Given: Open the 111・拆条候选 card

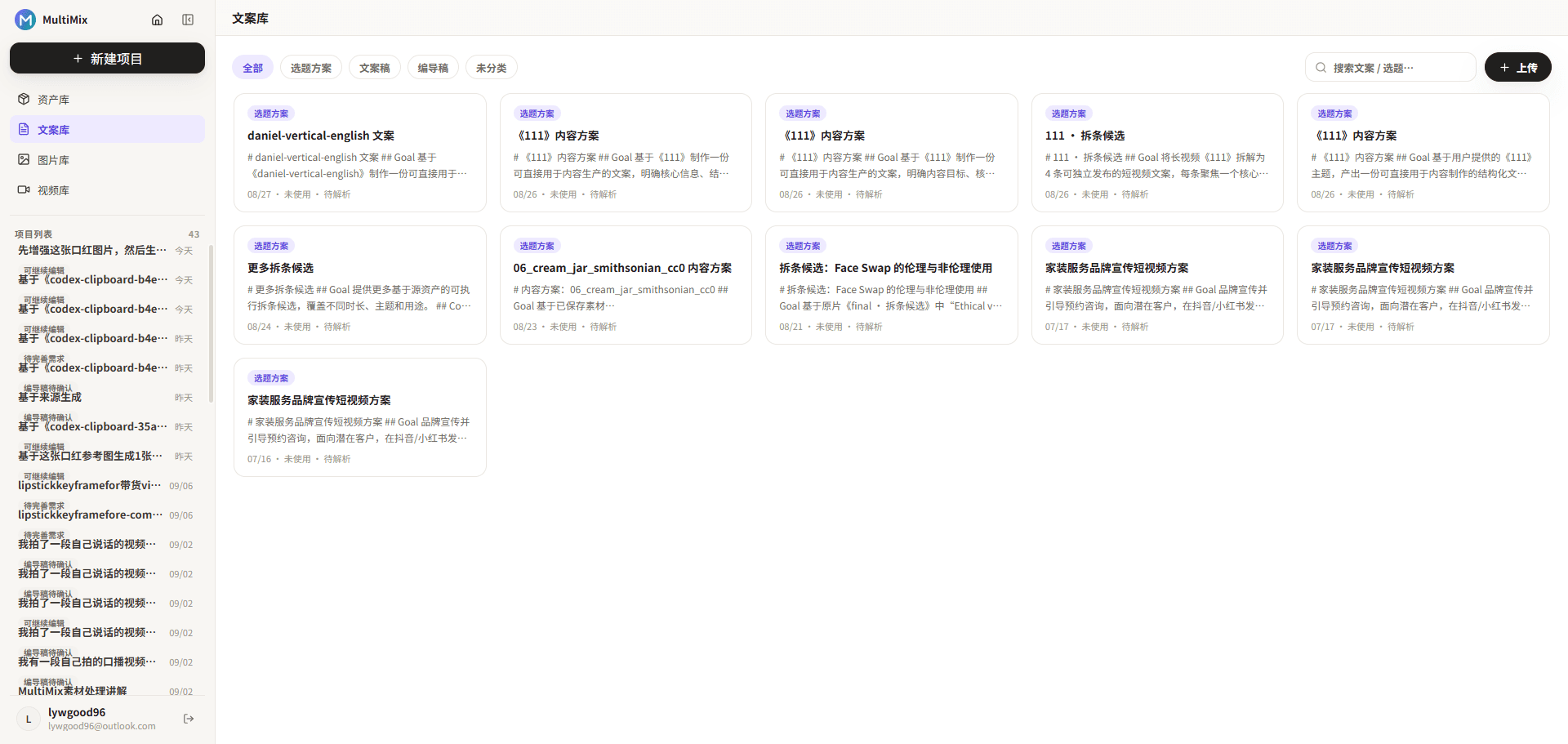Looking at the screenshot, I should (1157, 153).
